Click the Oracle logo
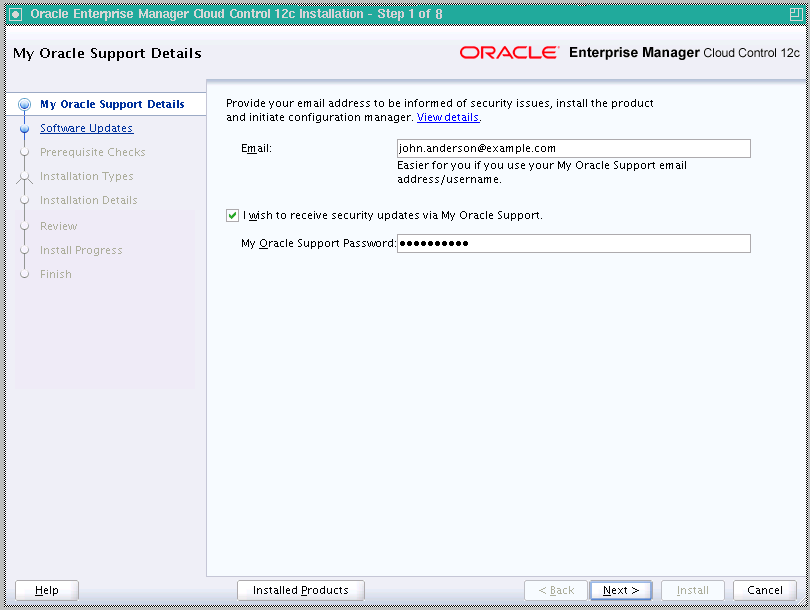The width and height of the screenshot is (810, 610). [509, 53]
